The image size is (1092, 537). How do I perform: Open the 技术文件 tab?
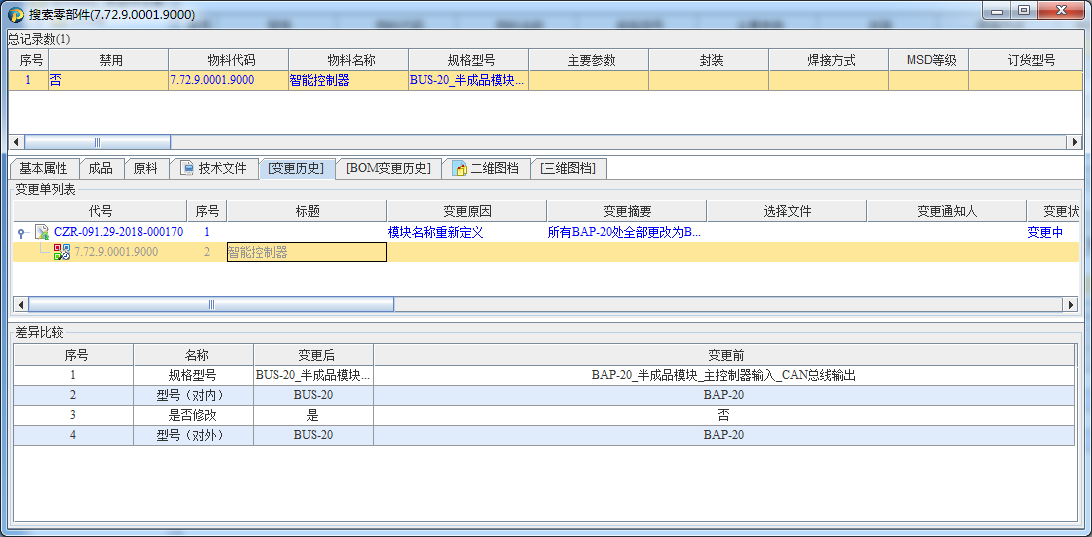pos(214,168)
